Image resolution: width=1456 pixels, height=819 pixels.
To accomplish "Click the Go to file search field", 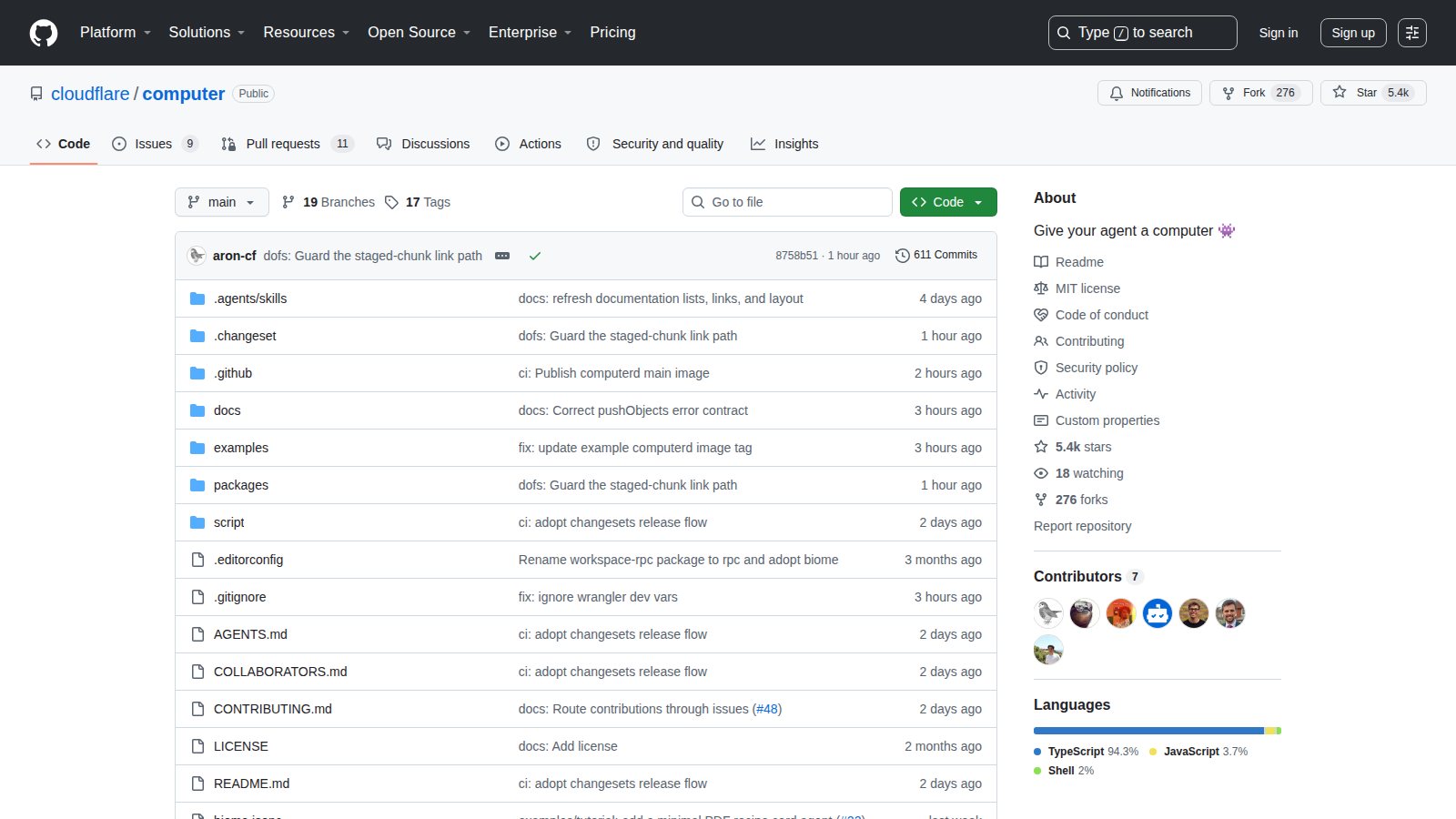I will (x=787, y=202).
